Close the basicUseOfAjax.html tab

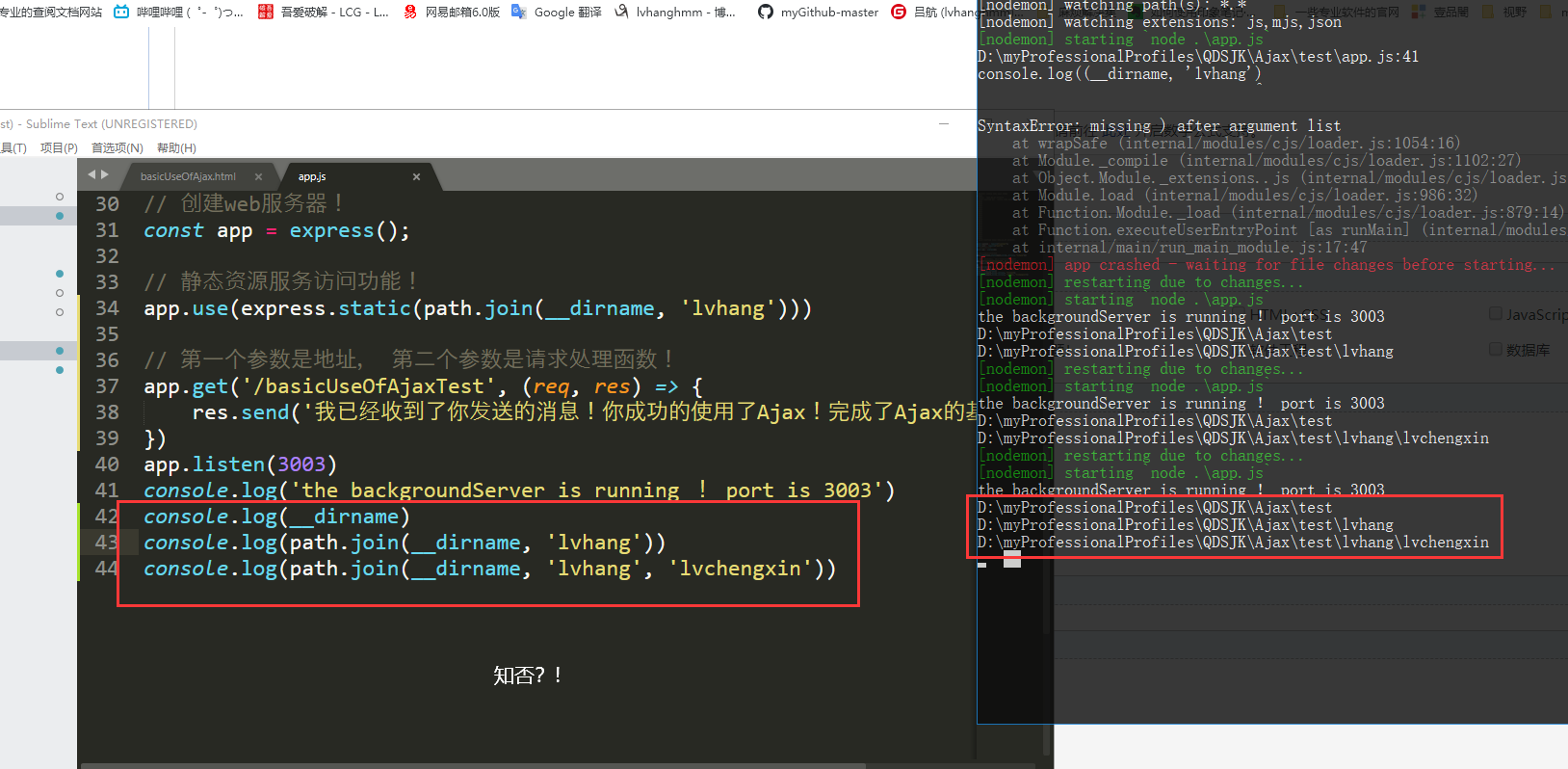pyautogui.click(x=258, y=177)
